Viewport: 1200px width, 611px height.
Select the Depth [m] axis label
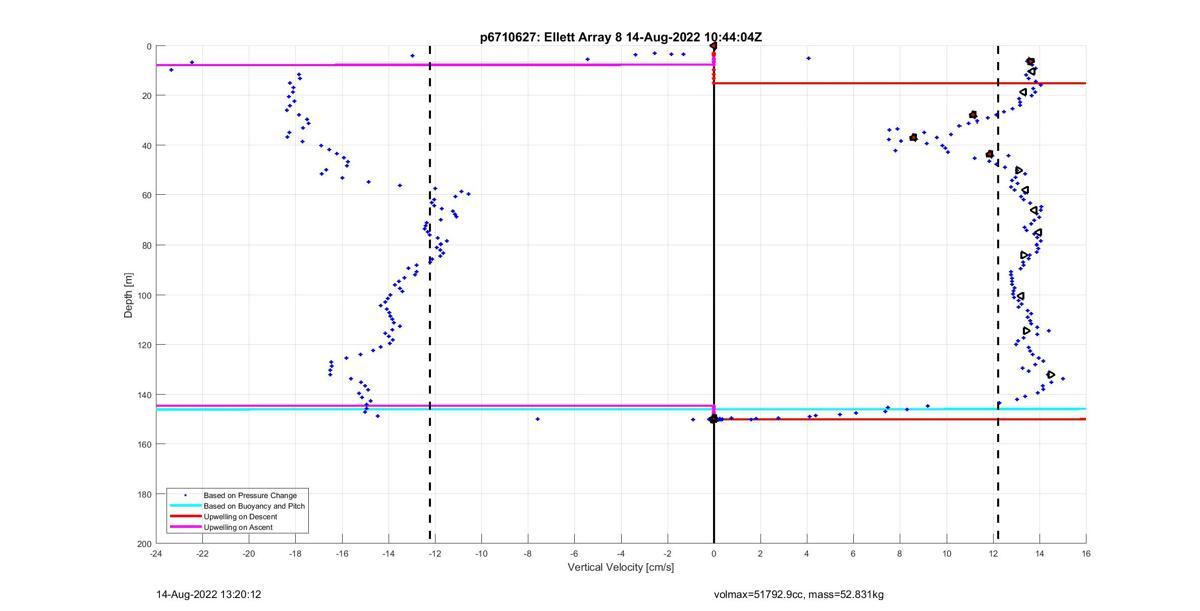coord(129,294)
